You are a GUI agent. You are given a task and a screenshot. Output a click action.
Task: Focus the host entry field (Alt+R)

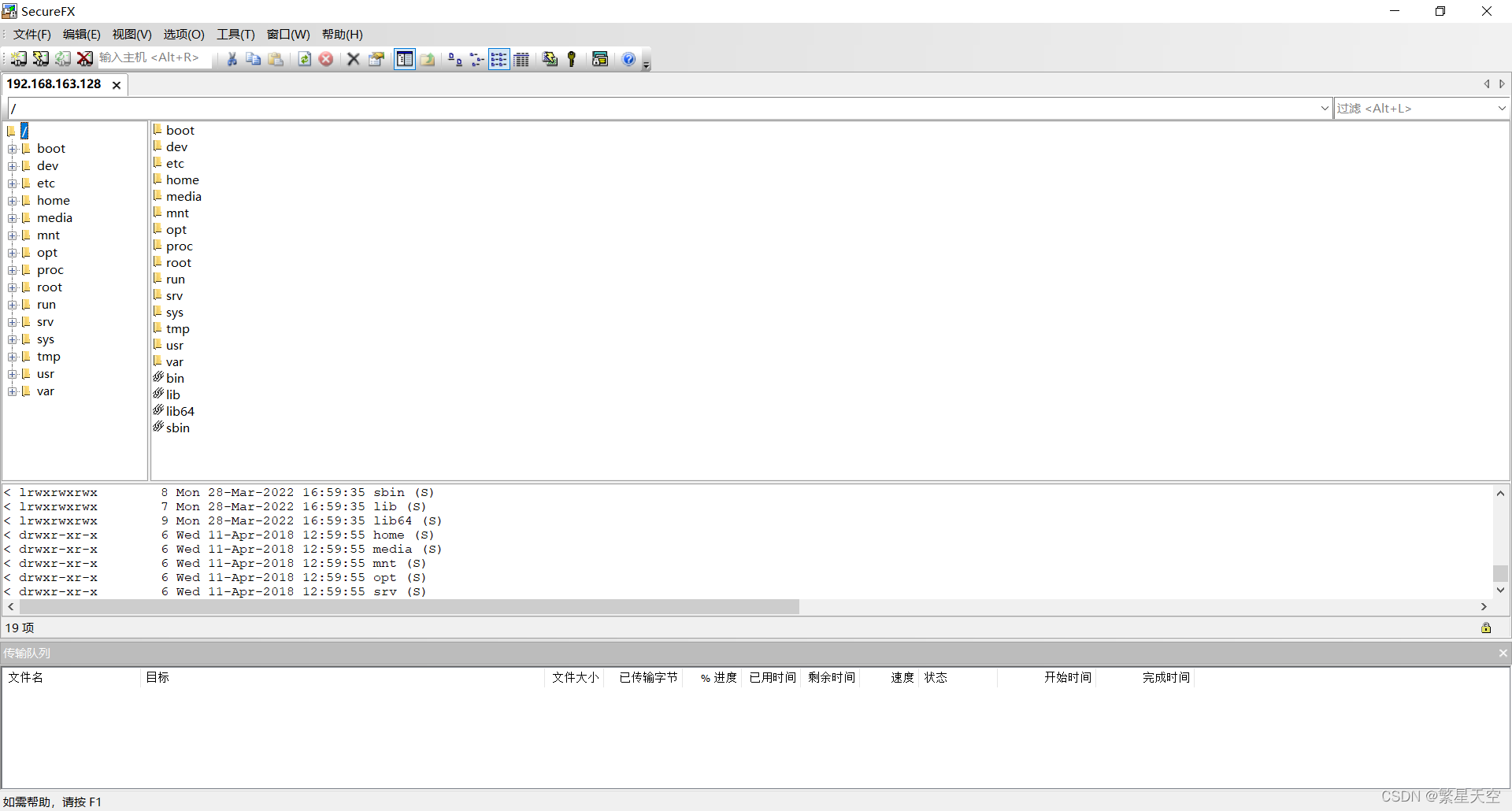pyautogui.click(x=154, y=58)
